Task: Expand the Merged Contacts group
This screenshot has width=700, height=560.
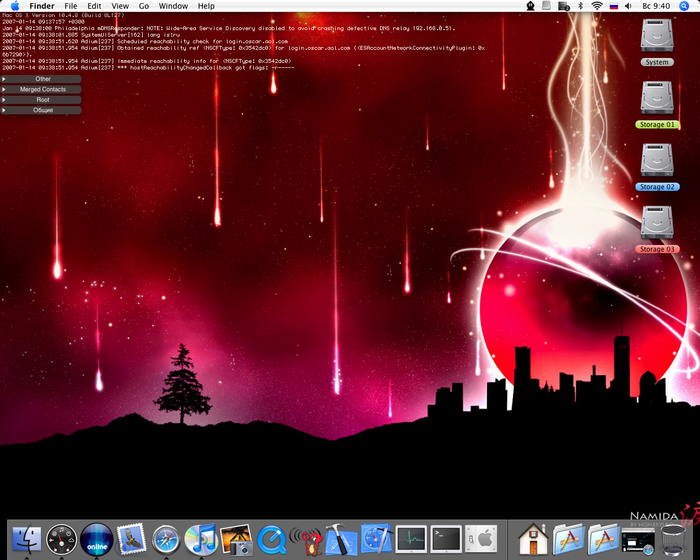Action: click(42, 89)
